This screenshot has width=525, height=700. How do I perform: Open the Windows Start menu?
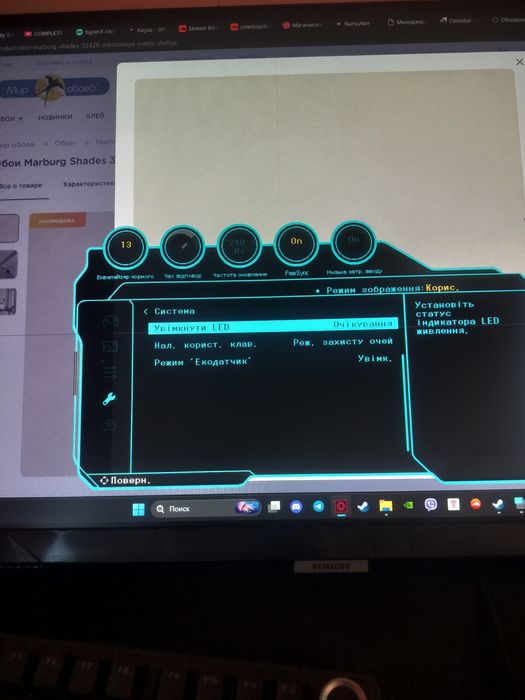tap(138, 509)
